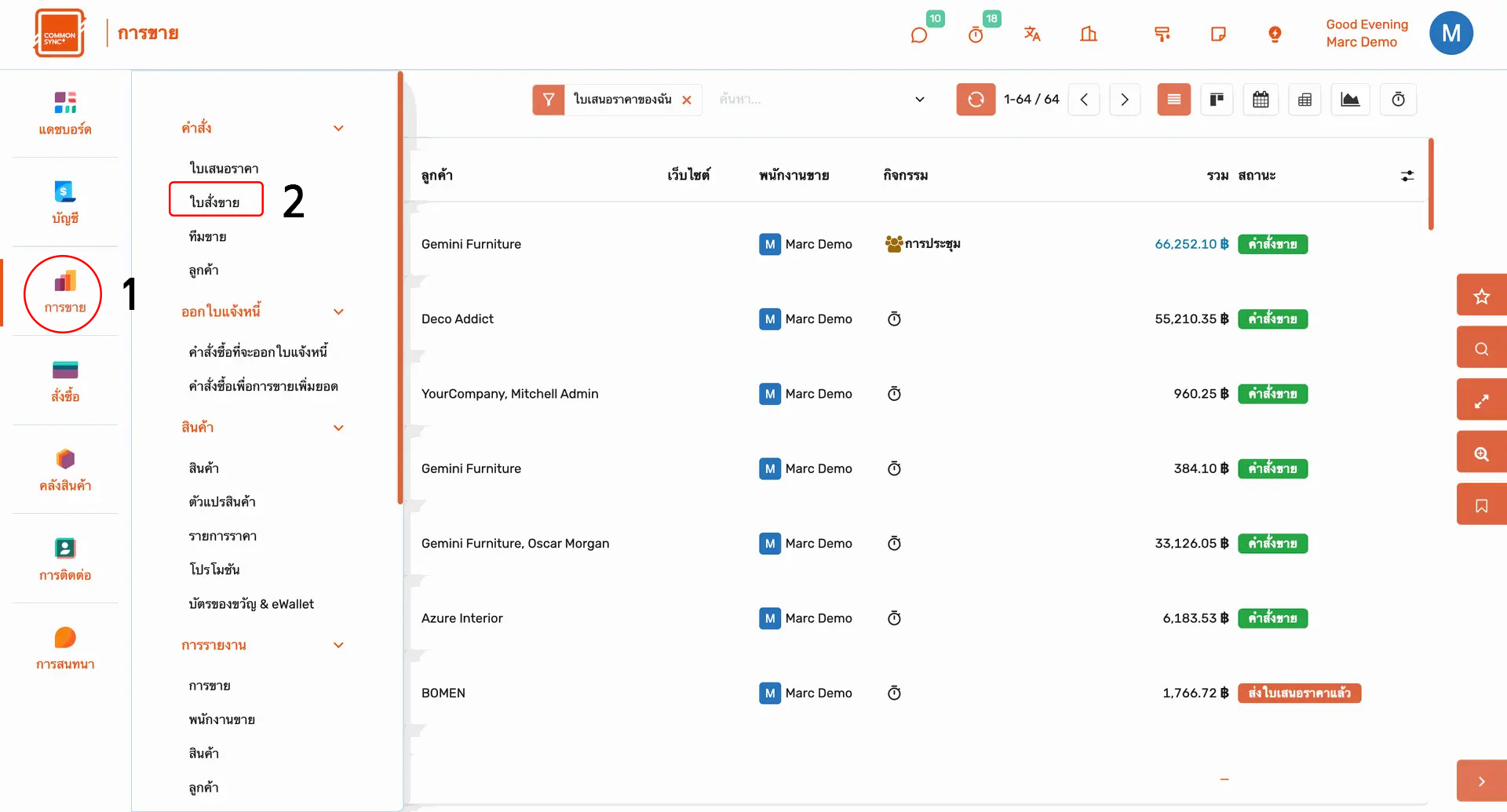1507x812 pixels.
Task: Switch to pivot table view
Action: point(1304,100)
